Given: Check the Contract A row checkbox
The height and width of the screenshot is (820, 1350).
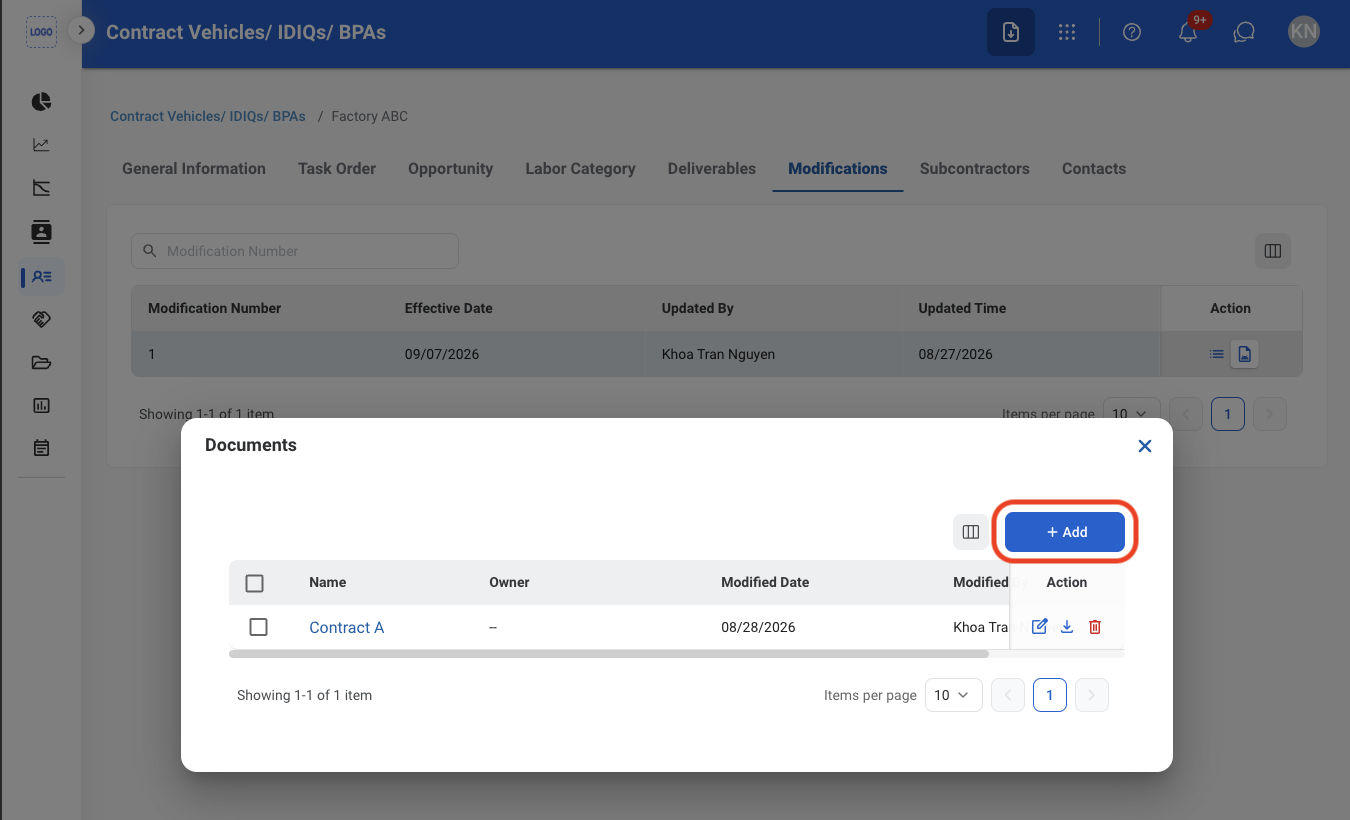Looking at the screenshot, I should click(x=258, y=627).
